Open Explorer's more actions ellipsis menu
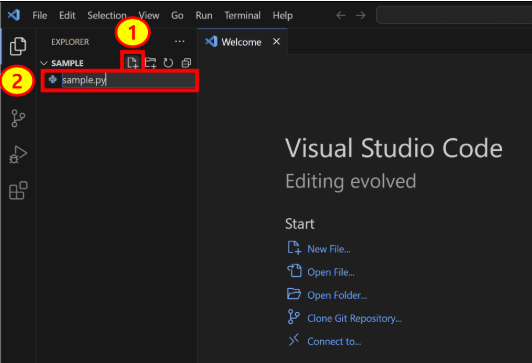The width and height of the screenshot is (532, 363). (179, 41)
